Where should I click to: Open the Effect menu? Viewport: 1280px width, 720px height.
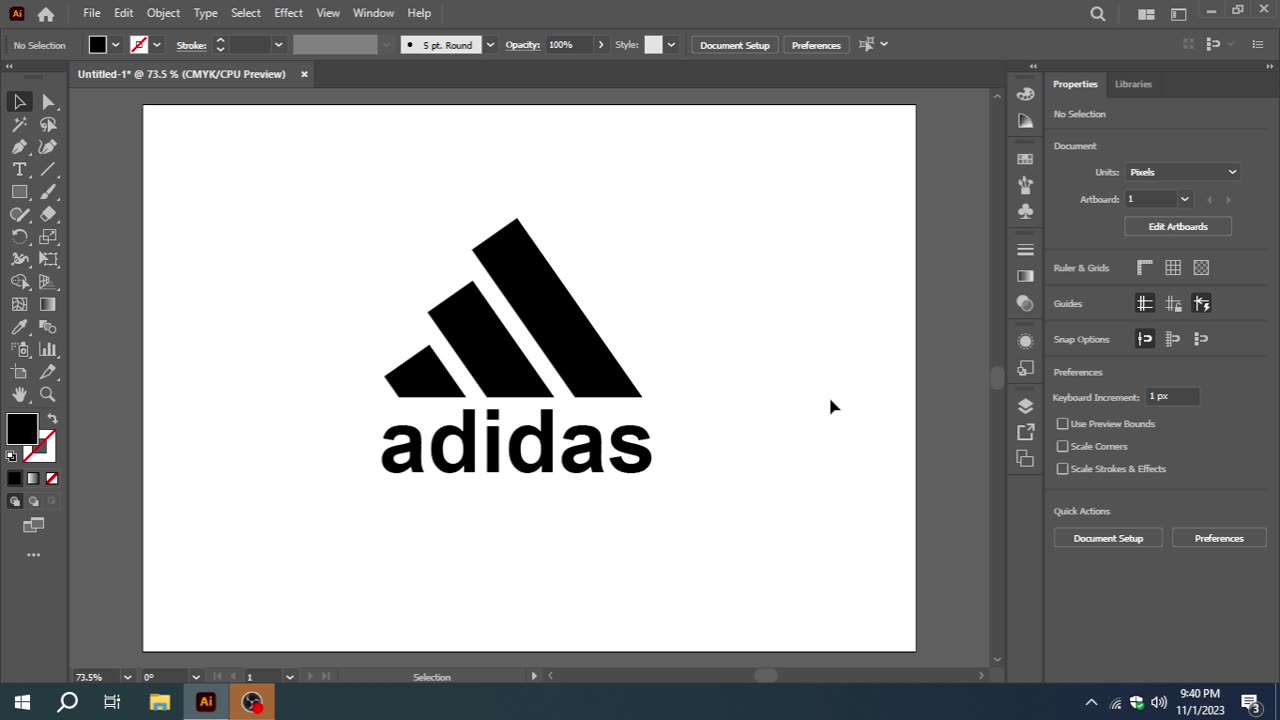pyautogui.click(x=288, y=13)
